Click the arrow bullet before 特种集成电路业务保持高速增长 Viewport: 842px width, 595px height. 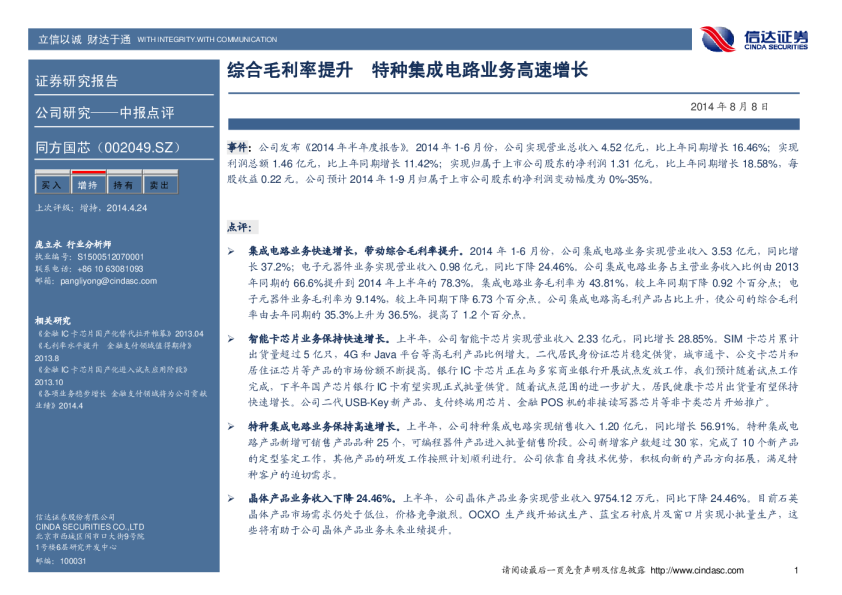231,426
